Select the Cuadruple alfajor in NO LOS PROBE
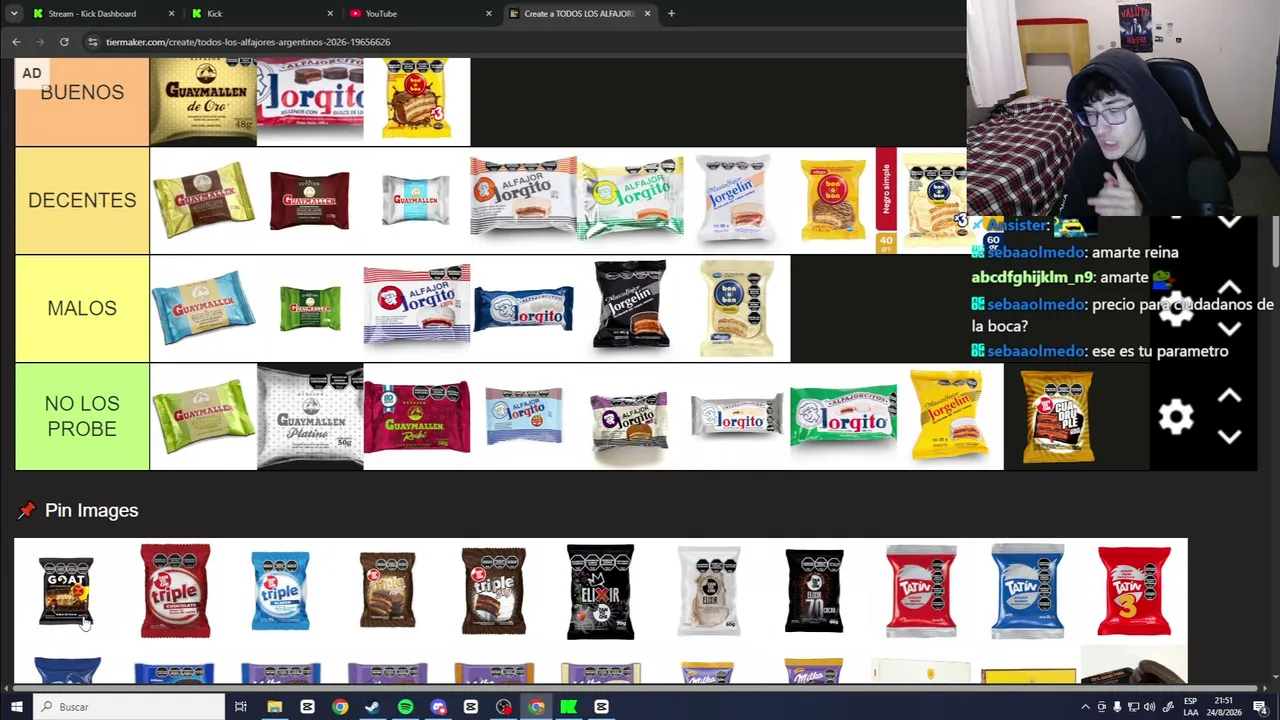1280x720 pixels. coord(1057,417)
